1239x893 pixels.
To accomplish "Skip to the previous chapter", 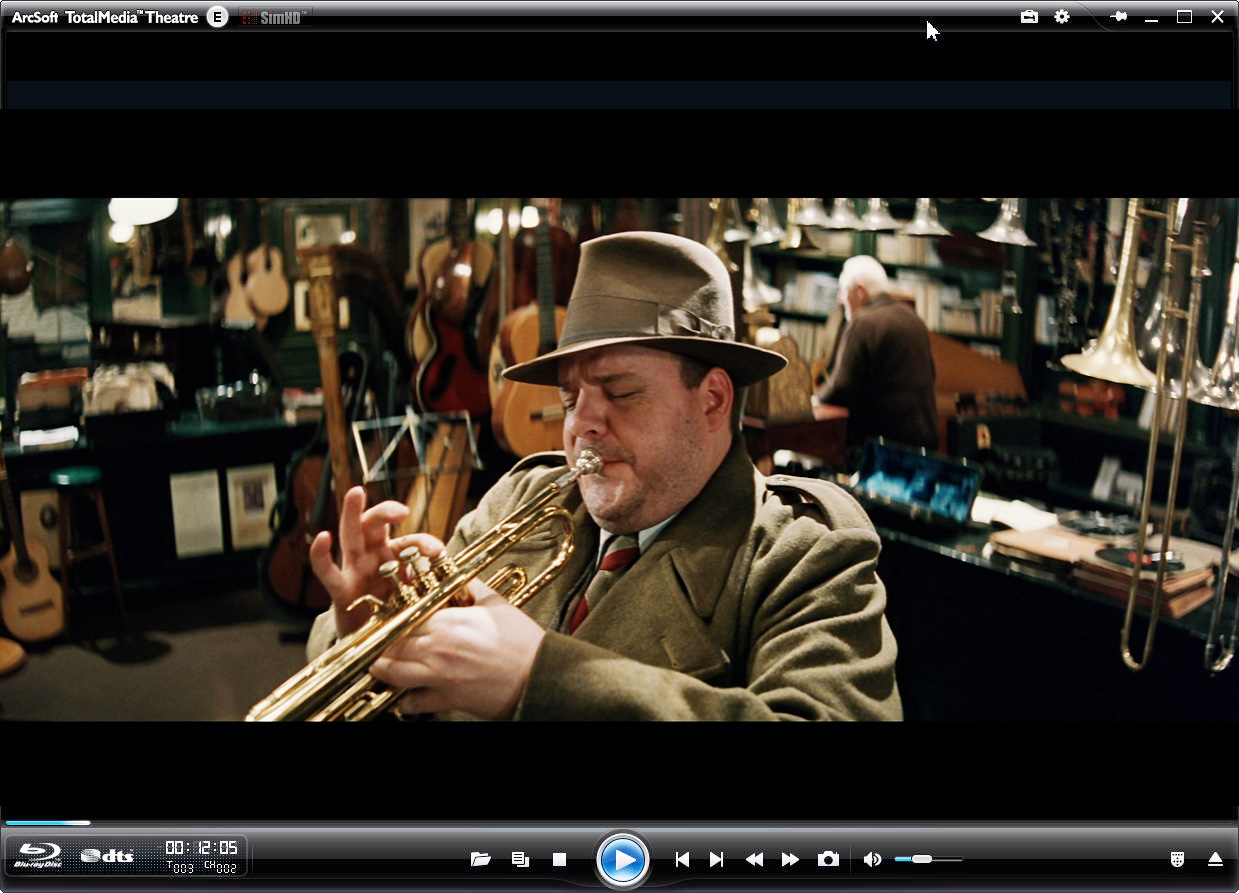I will tap(682, 859).
